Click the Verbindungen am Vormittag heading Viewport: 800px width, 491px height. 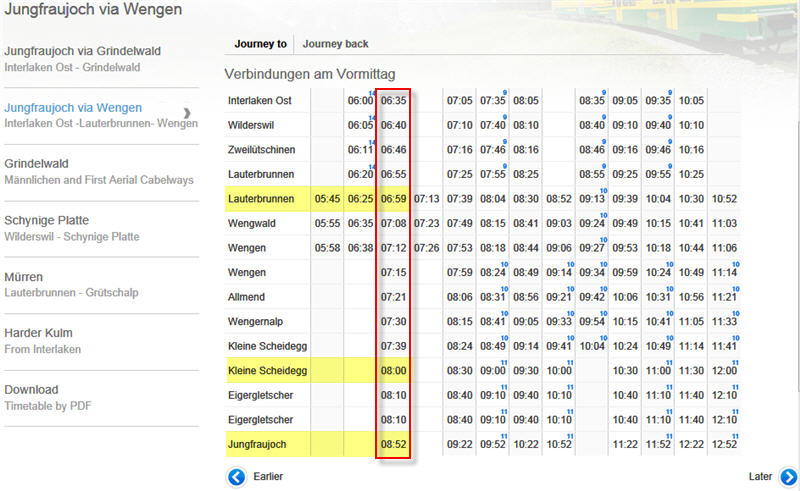click(x=310, y=74)
